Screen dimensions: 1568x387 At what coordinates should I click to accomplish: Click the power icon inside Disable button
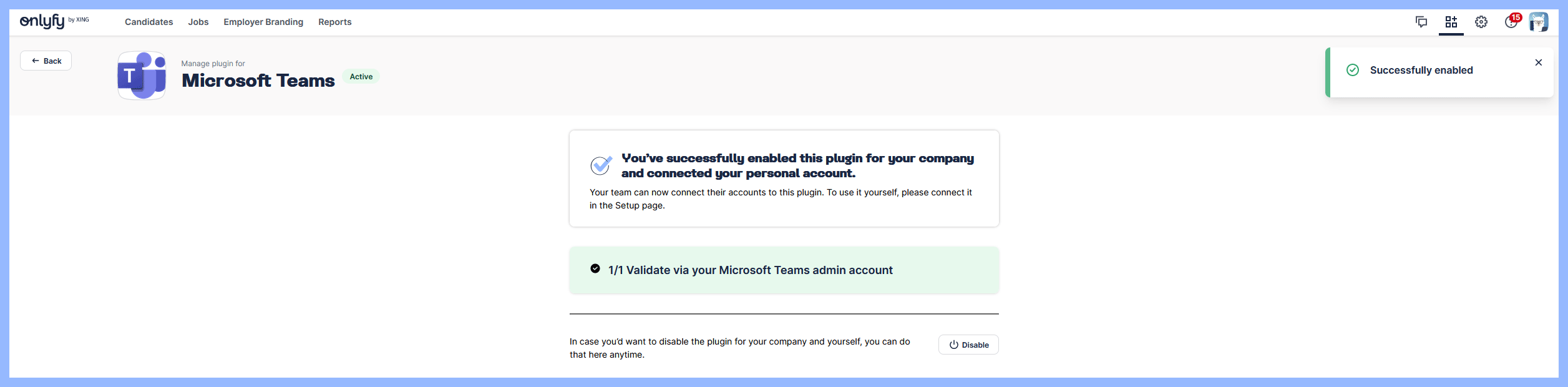pos(953,344)
